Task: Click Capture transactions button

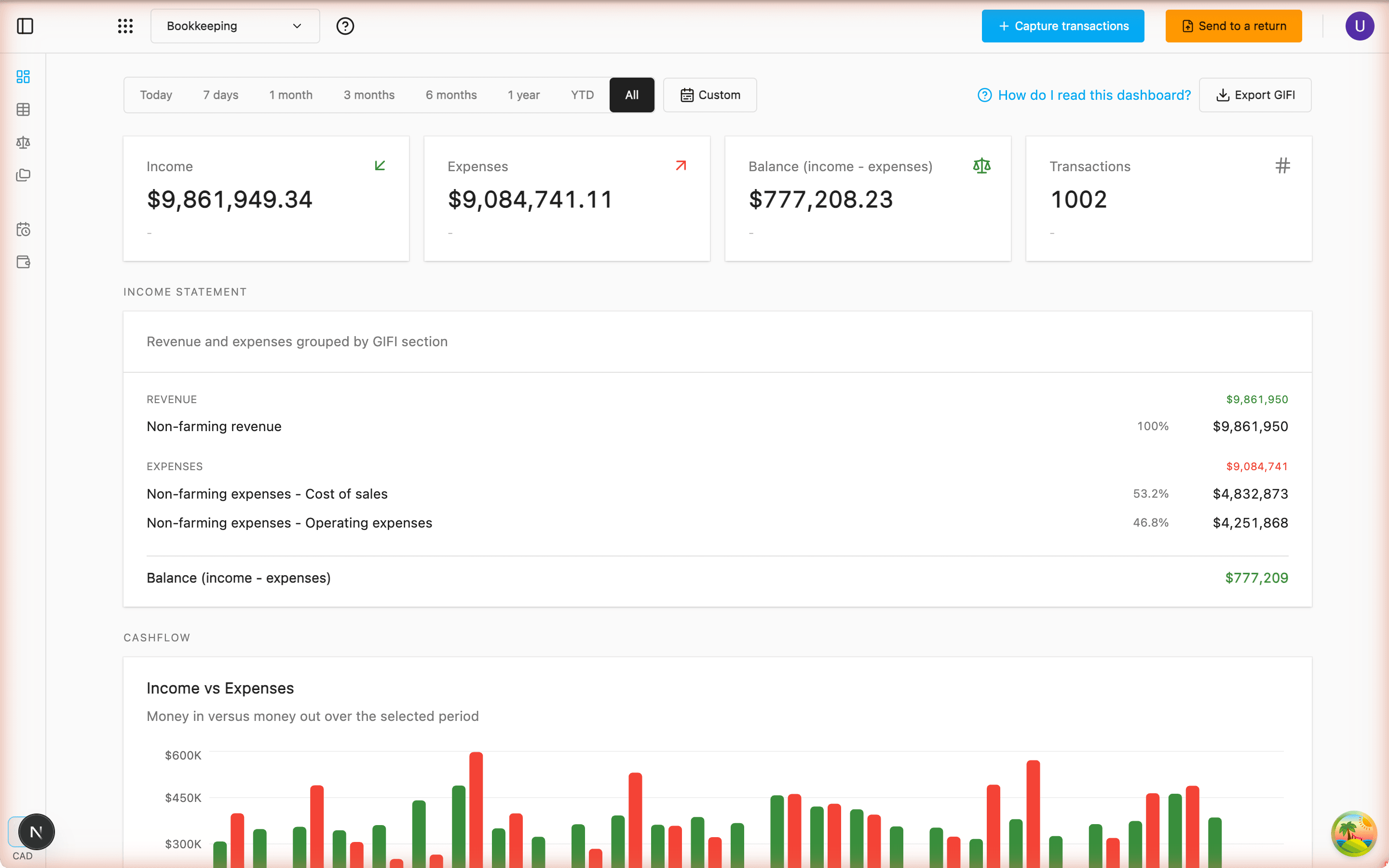Action: pyautogui.click(x=1062, y=26)
